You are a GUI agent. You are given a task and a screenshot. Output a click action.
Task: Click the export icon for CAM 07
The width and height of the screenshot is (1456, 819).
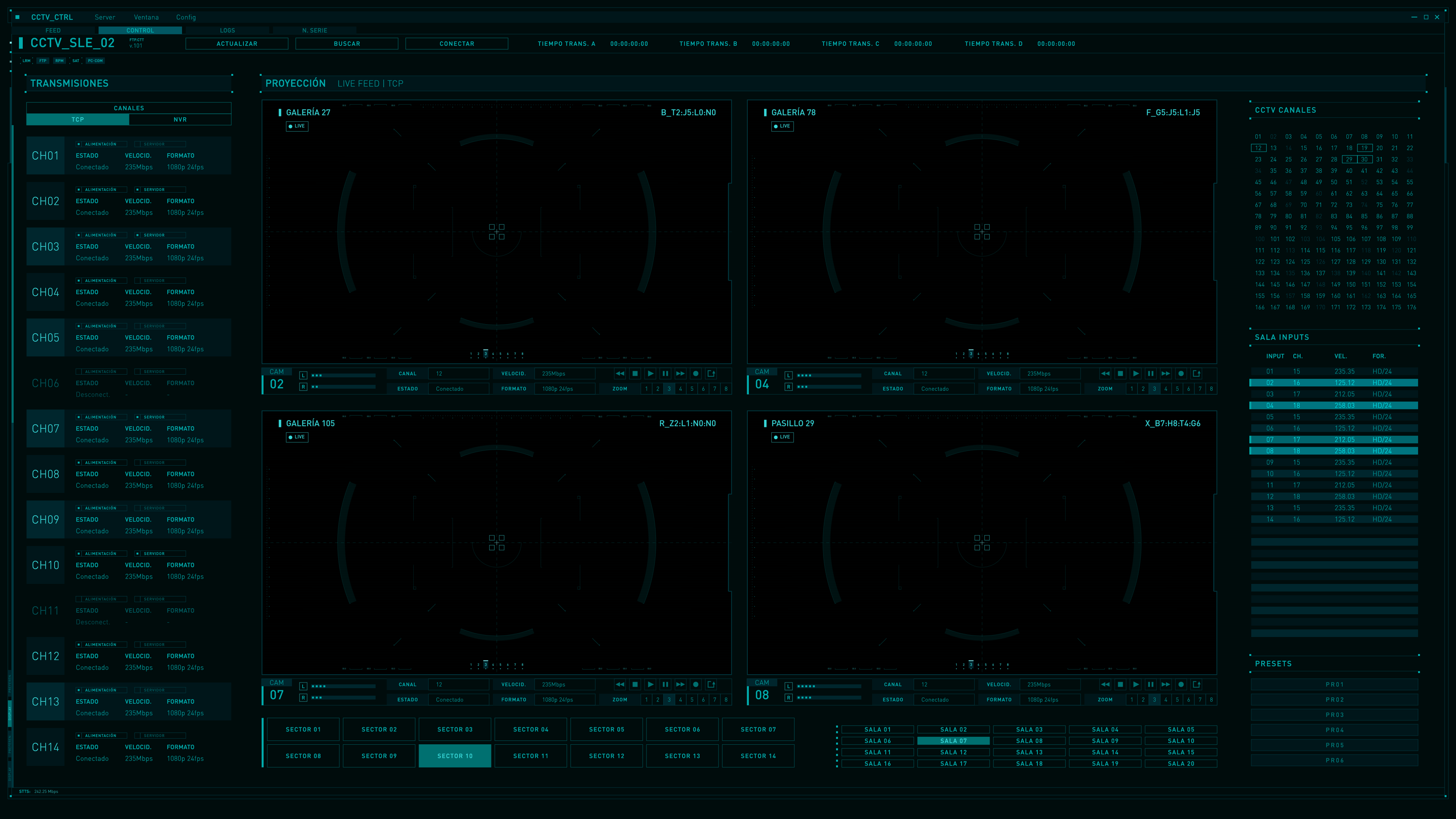711,684
